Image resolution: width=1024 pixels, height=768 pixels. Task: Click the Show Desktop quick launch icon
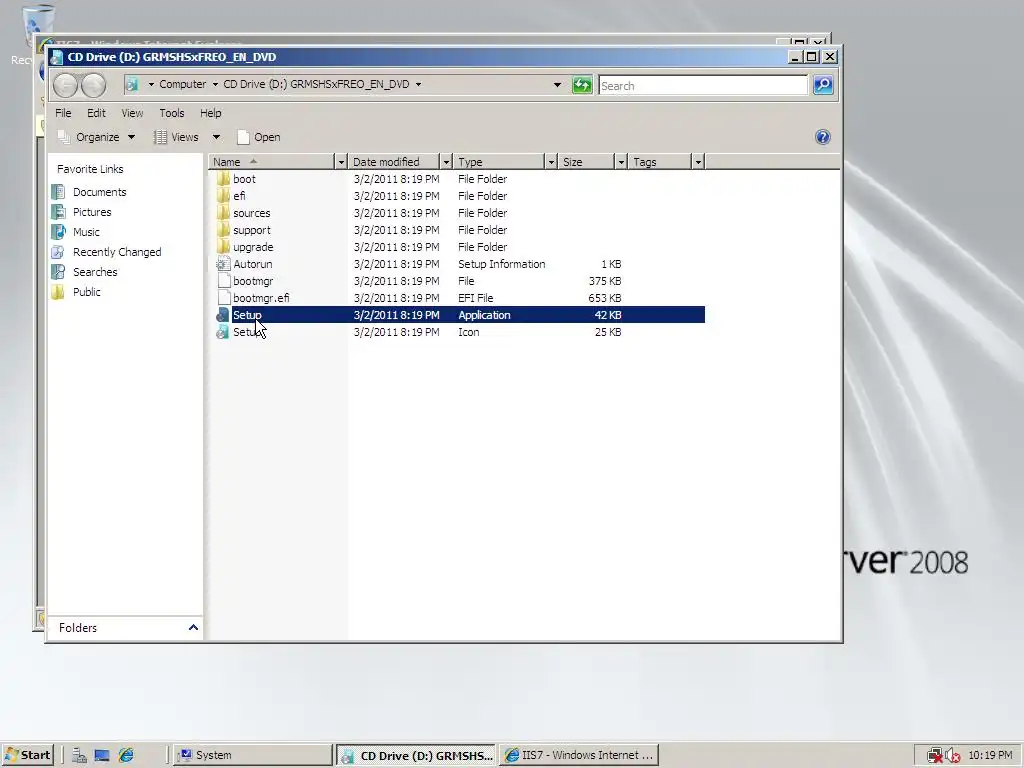tap(102, 755)
